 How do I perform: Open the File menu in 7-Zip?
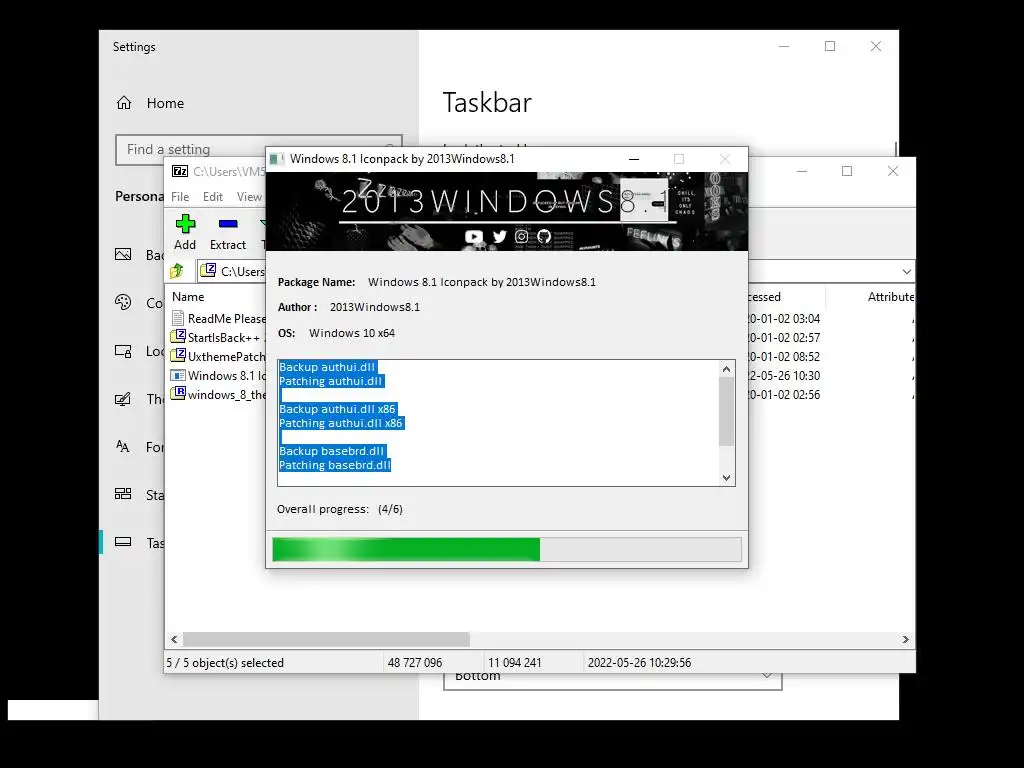(180, 197)
